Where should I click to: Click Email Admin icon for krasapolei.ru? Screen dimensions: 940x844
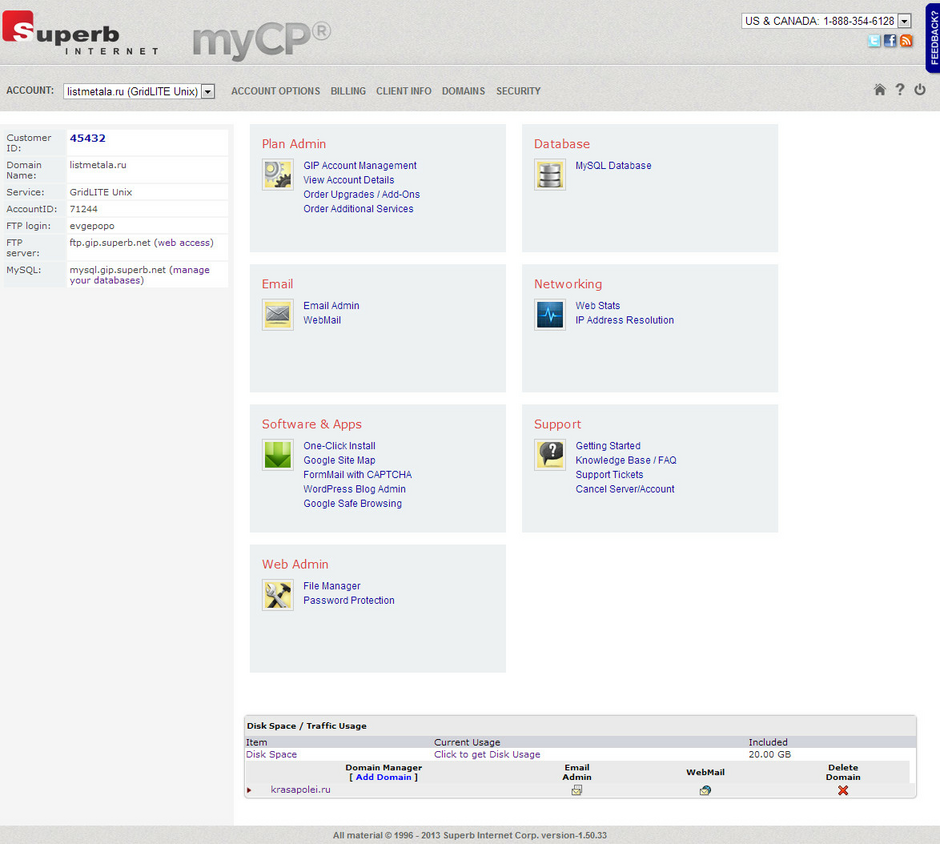[x=577, y=790]
